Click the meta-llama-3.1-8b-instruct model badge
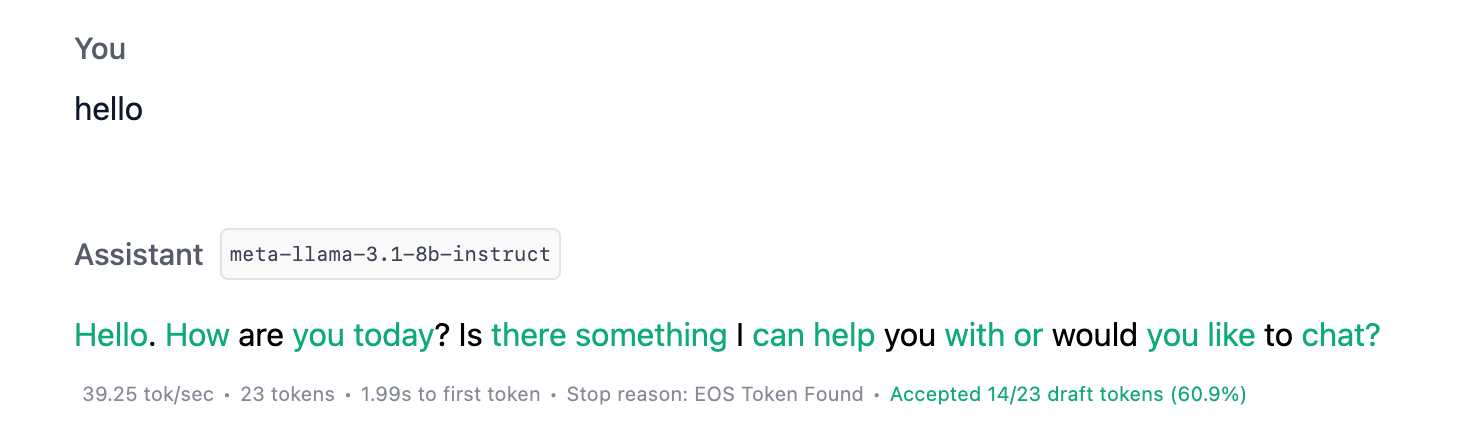Viewport: 1478px width, 436px height. click(x=390, y=254)
